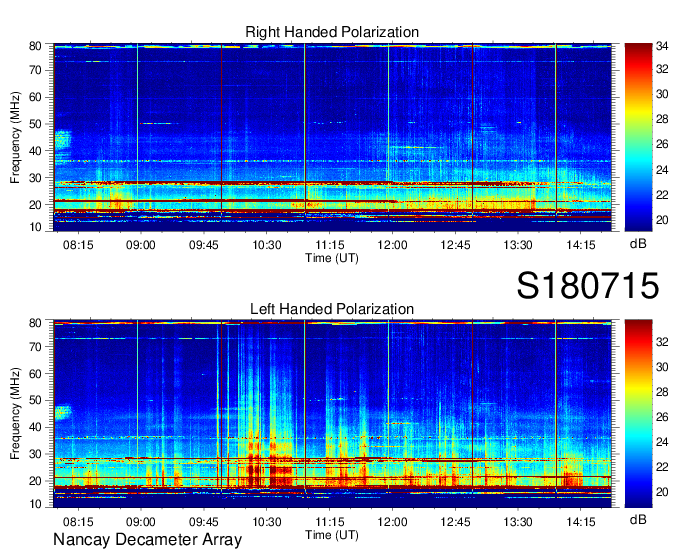Click "09:45" tick on right-handed plot time axis
The width and height of the screenshot is (680, 552).
(x=203, y=245)
